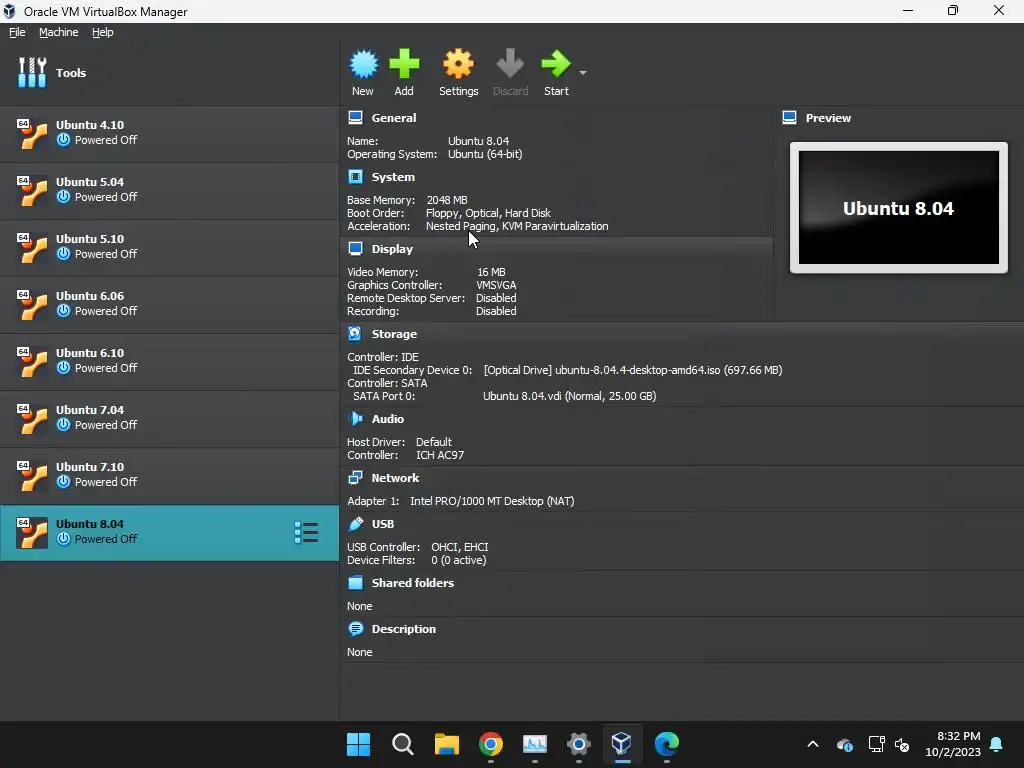
Task: Select the Ubuntu 5.10 virtual machine
Action: (169, 247)
